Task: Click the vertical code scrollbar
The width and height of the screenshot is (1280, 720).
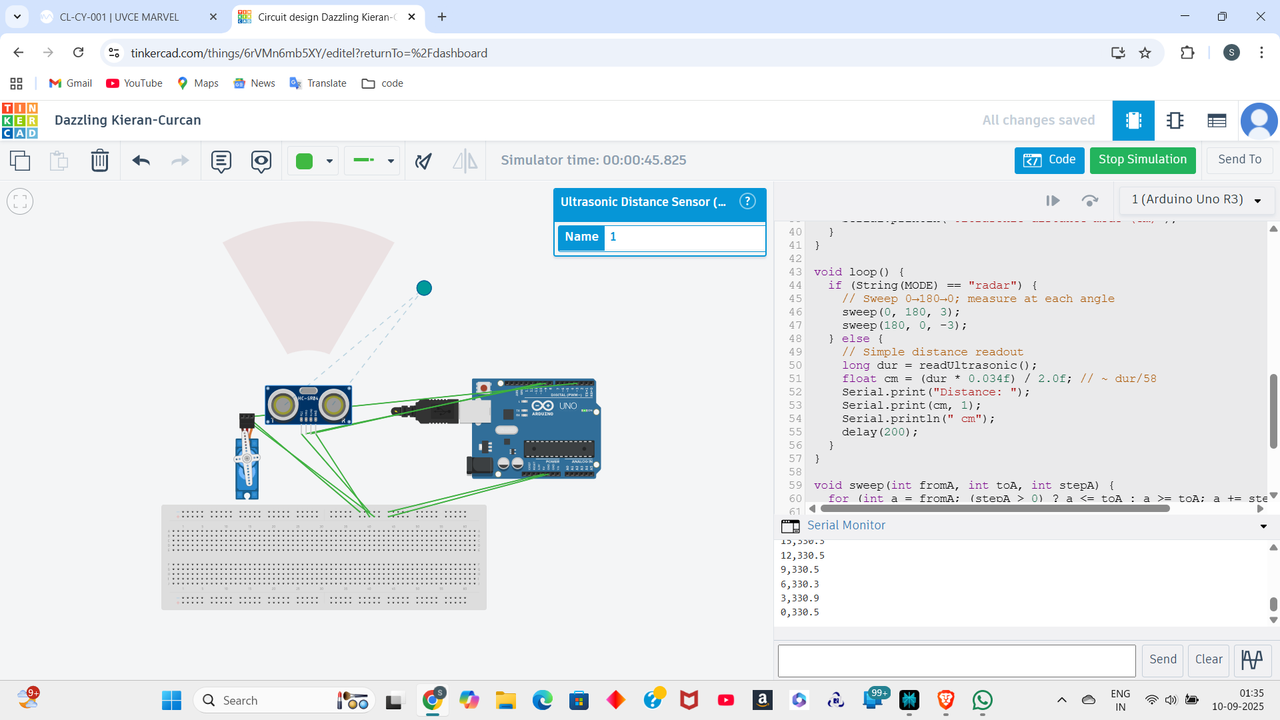Action: click(x=1273, y=410)
